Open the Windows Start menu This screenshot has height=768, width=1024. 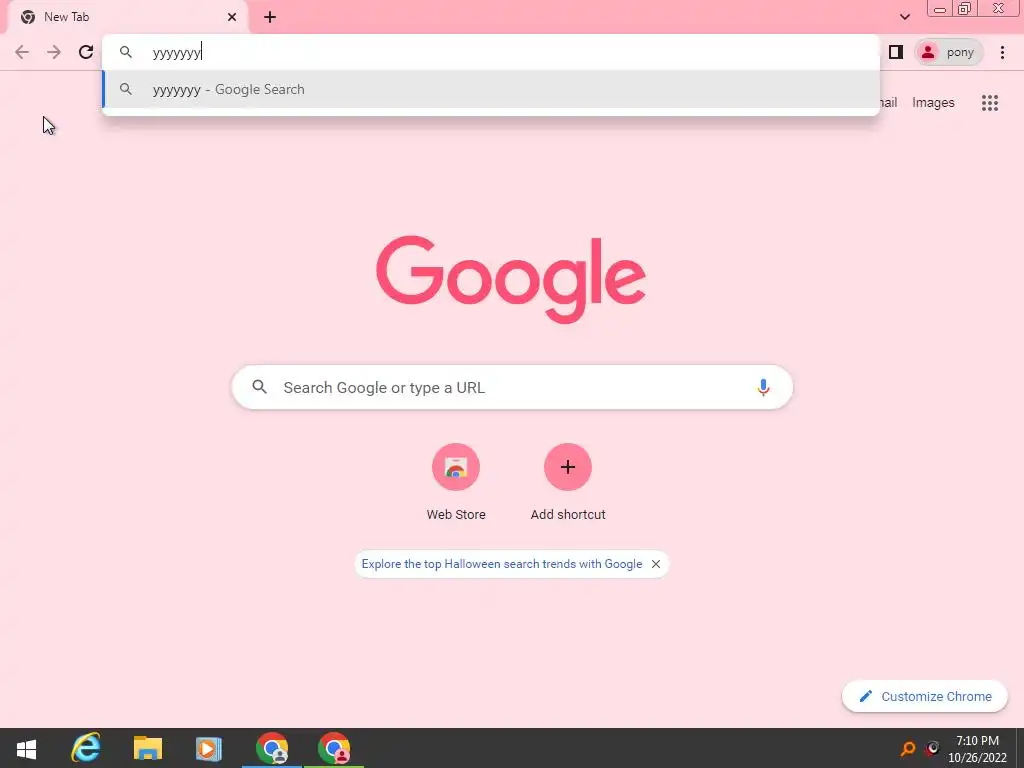26,748
